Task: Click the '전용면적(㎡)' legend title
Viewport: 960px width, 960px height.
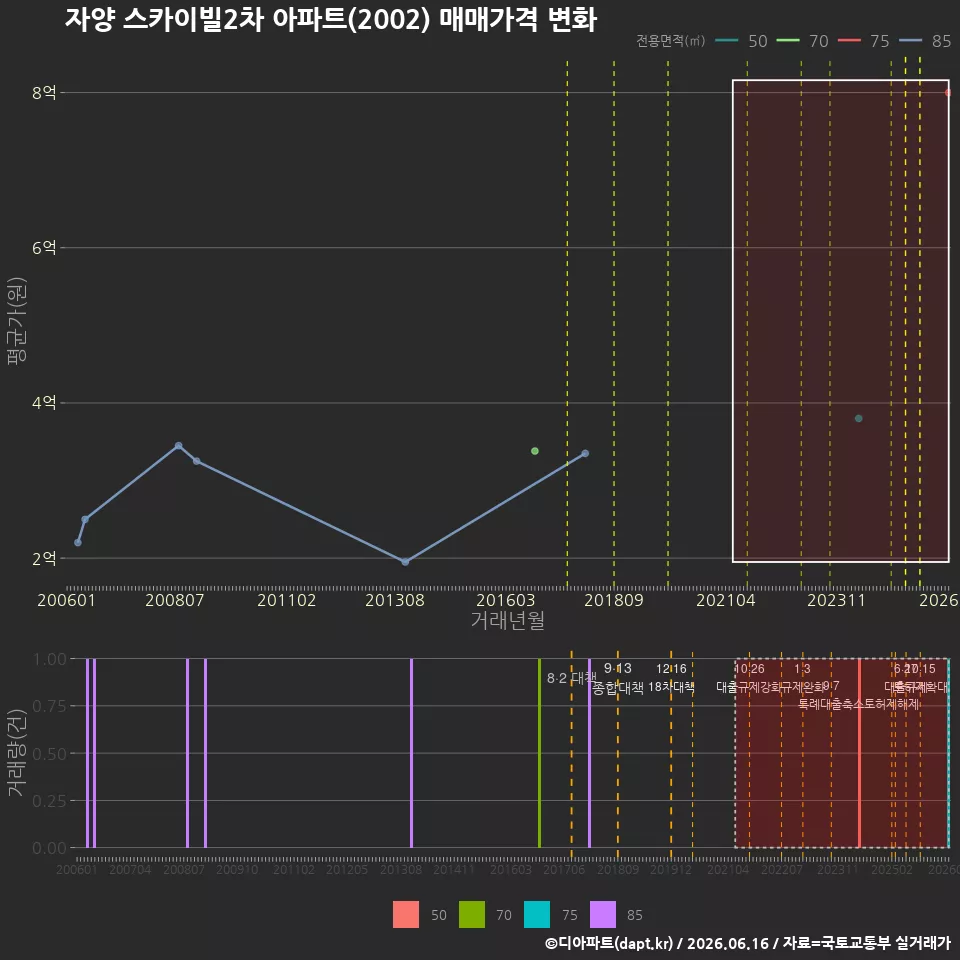Action: point(670,40)
